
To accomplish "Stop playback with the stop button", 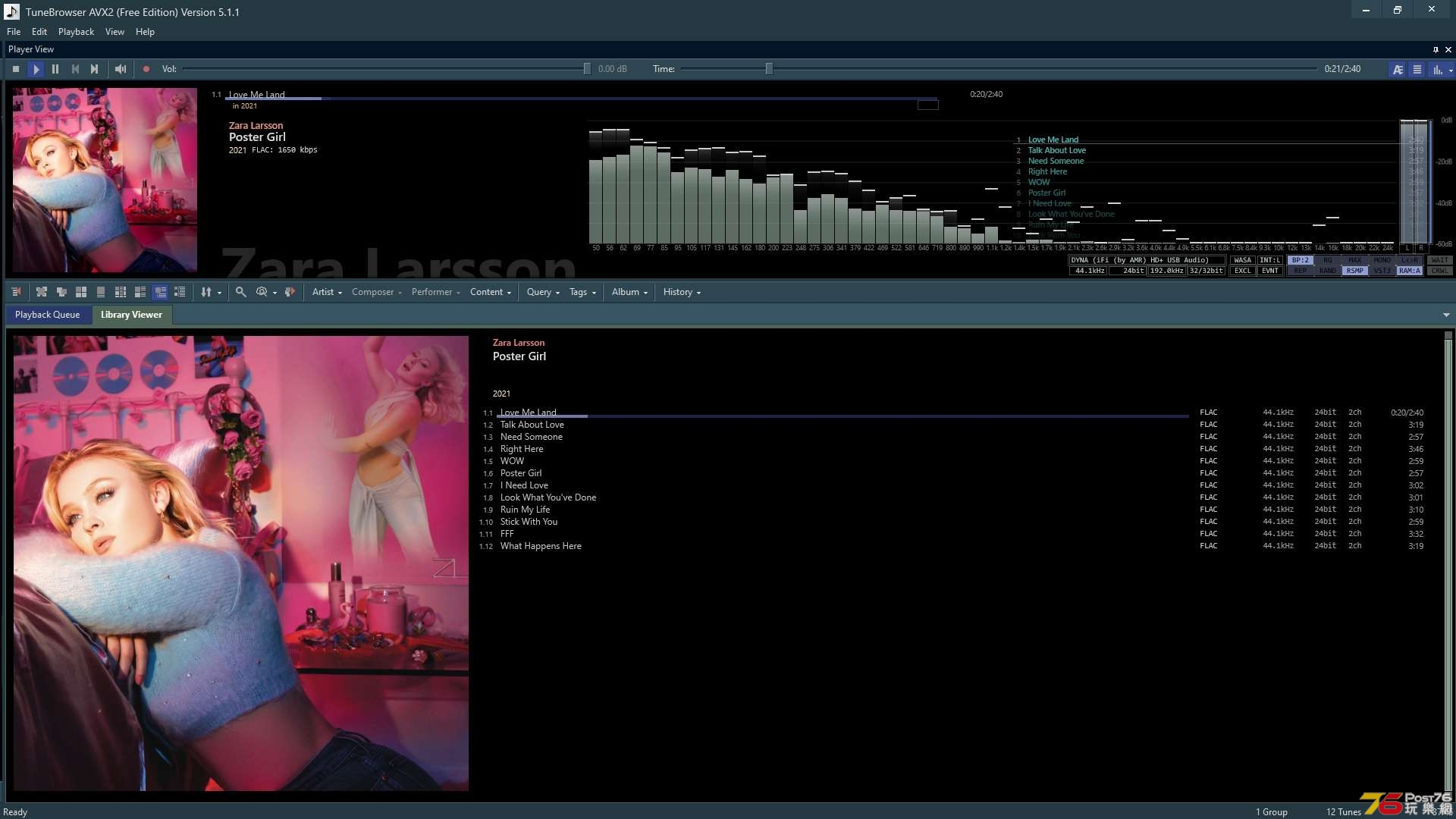I will point(16,69).
